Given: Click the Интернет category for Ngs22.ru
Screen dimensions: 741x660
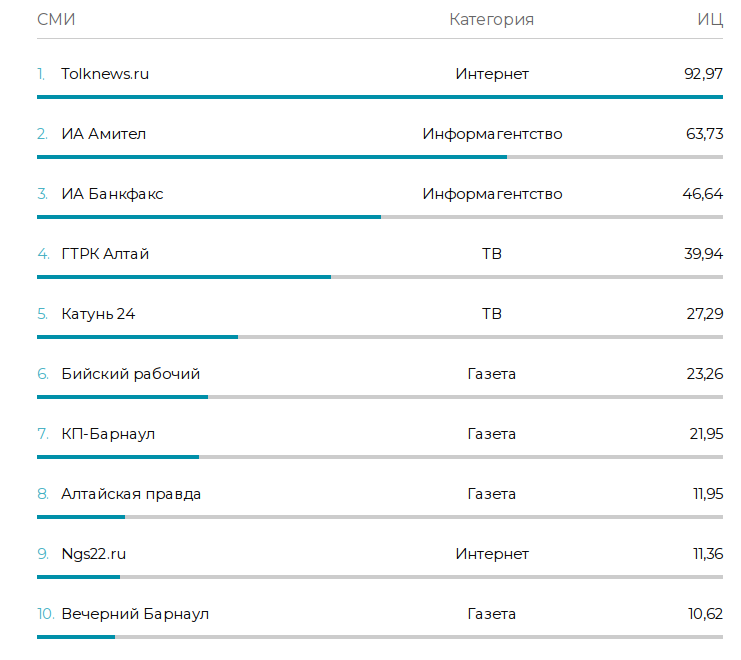Looking at the screenshot, I should point(492,554).
